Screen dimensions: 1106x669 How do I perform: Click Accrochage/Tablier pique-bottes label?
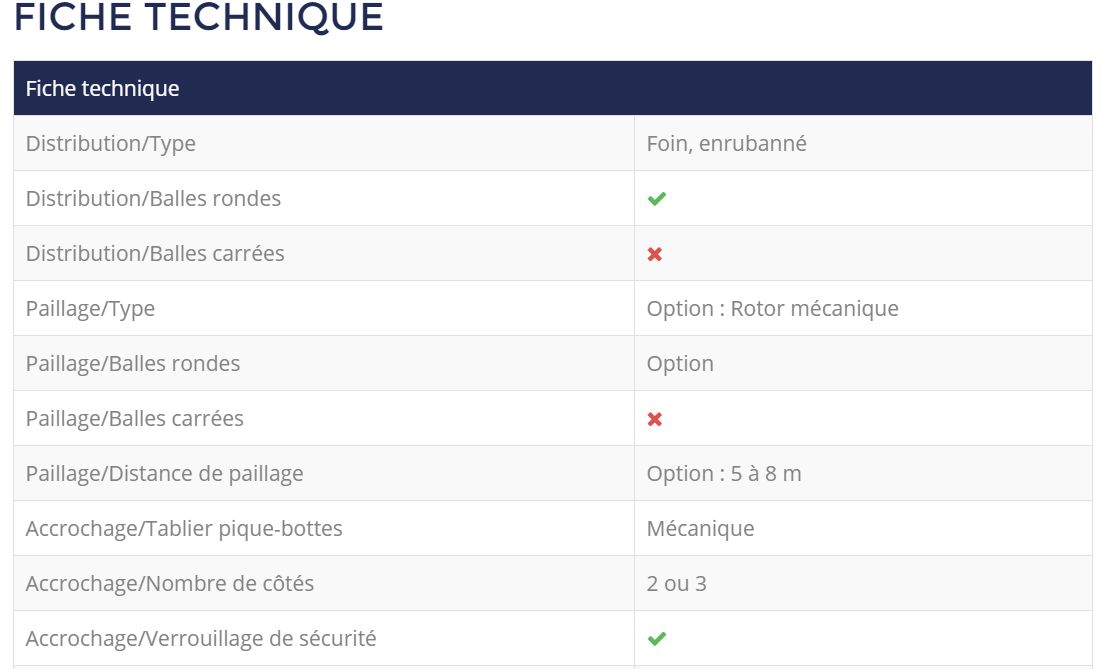coord(184,529)
